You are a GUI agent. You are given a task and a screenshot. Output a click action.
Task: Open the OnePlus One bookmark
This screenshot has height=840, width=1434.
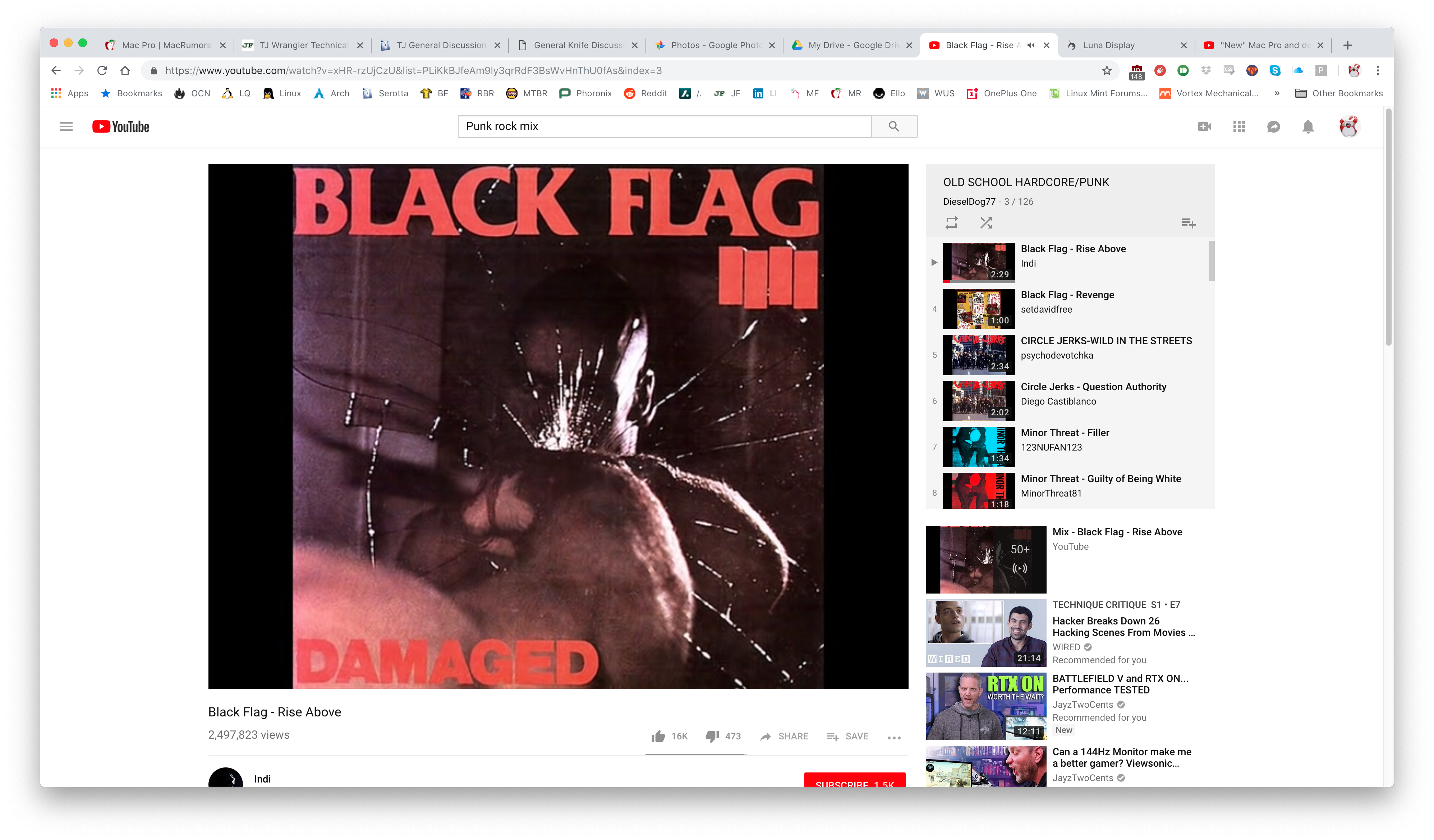[1002, 93]
